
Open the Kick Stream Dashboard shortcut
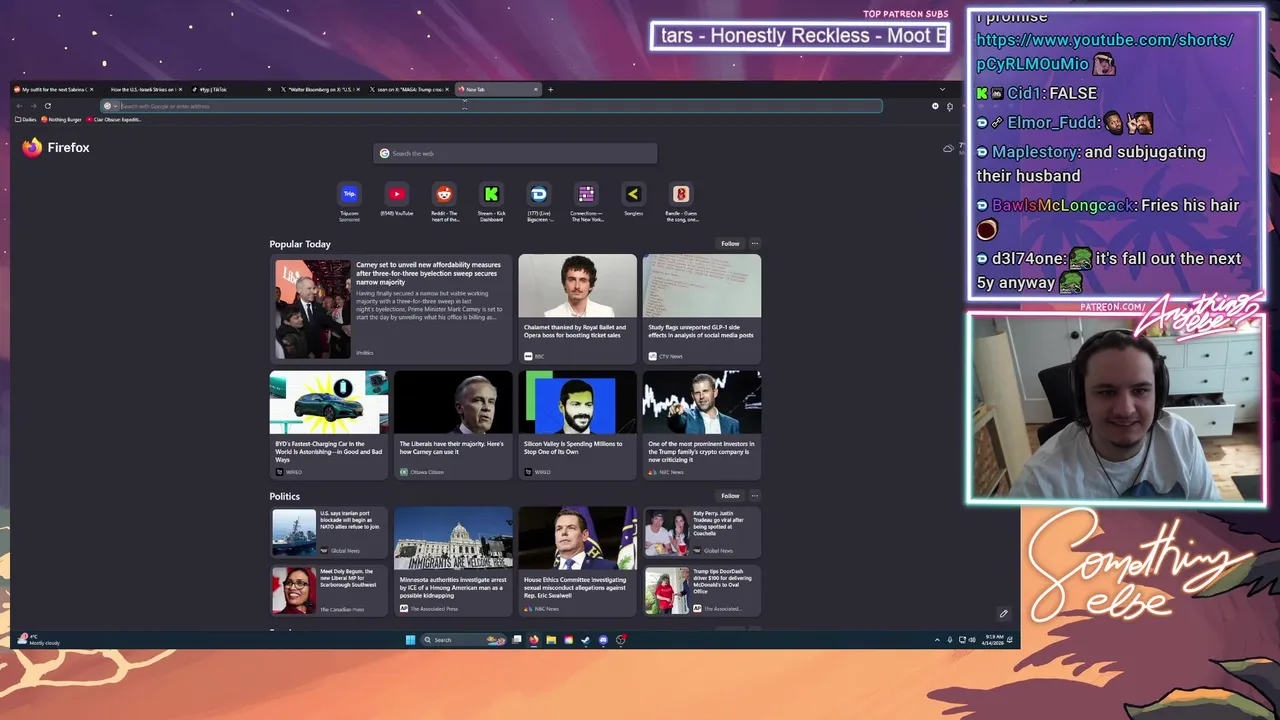[491, 194]
